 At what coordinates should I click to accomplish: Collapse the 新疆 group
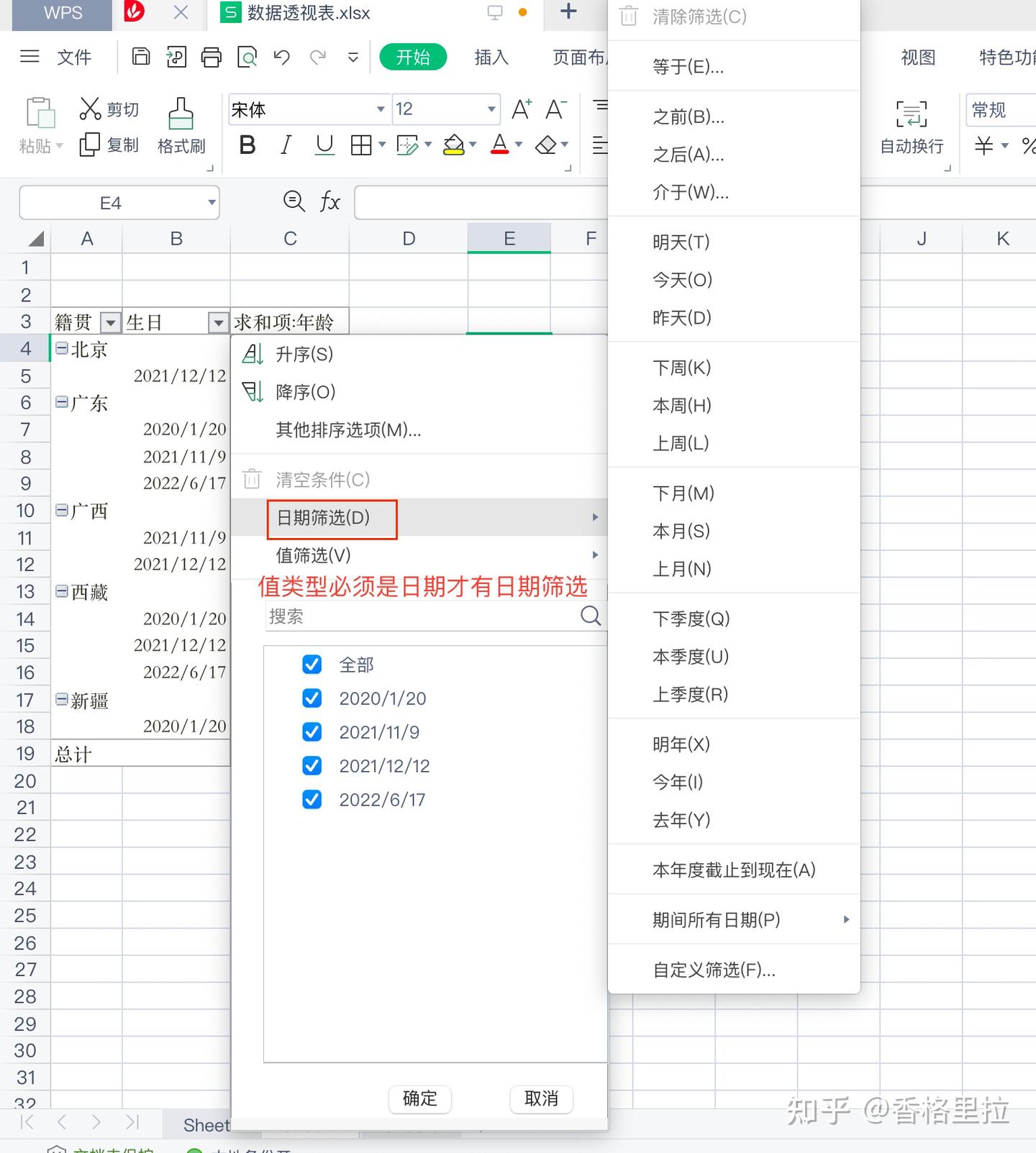(62, 700)
